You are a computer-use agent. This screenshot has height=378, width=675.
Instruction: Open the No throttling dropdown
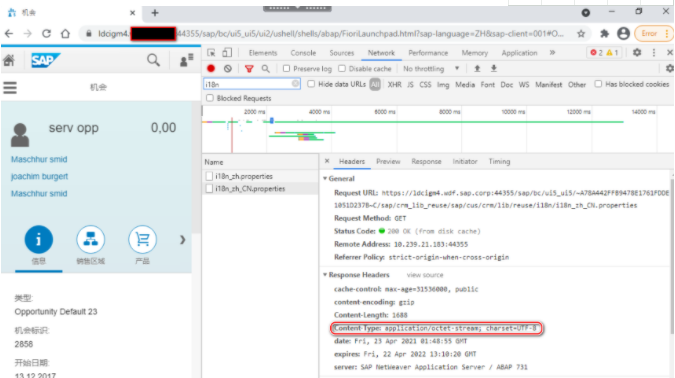(x=431, y=68)
